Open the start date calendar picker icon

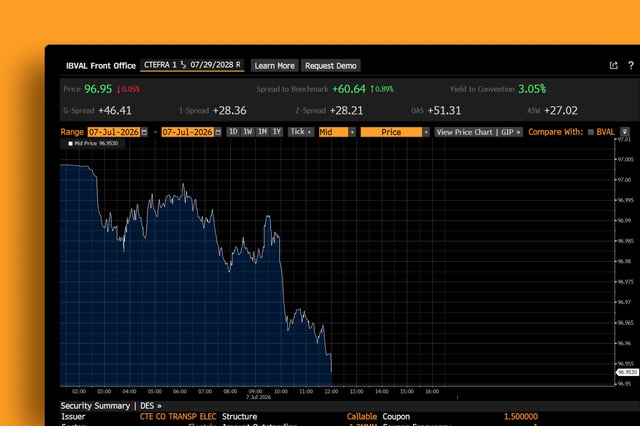(144, 132)
